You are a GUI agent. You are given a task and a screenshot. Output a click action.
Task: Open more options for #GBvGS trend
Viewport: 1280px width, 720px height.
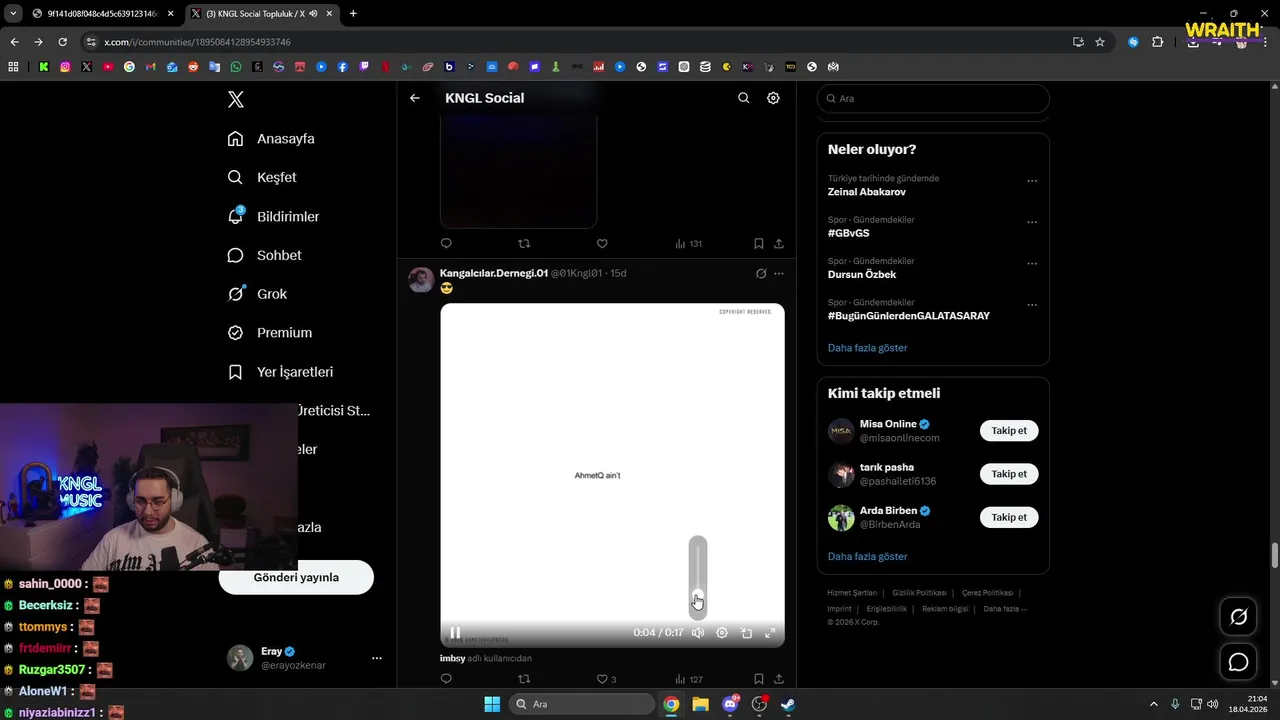coord(1032,222)
